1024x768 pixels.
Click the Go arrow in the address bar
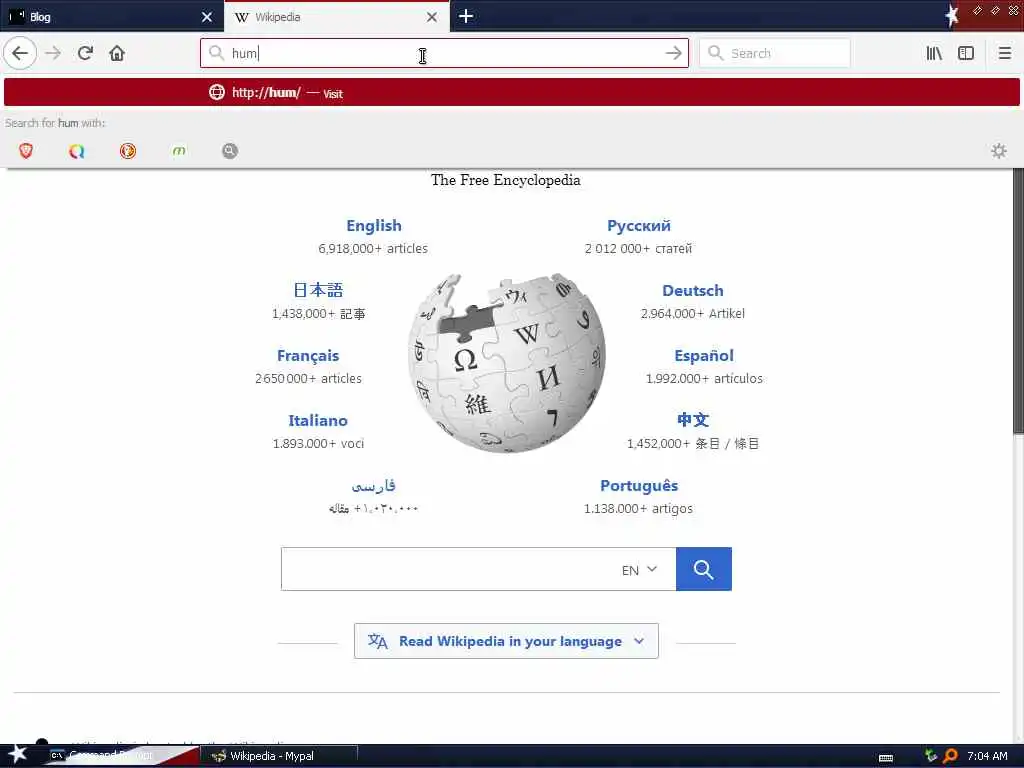[673, 53]
